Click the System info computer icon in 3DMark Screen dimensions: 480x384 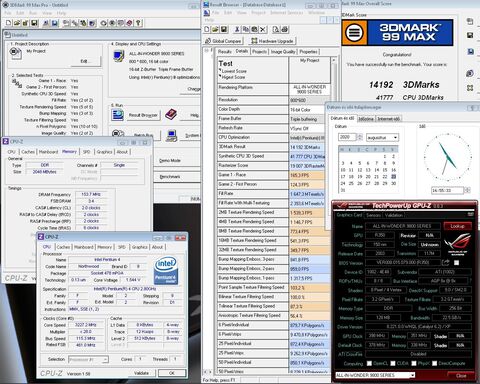171,135
